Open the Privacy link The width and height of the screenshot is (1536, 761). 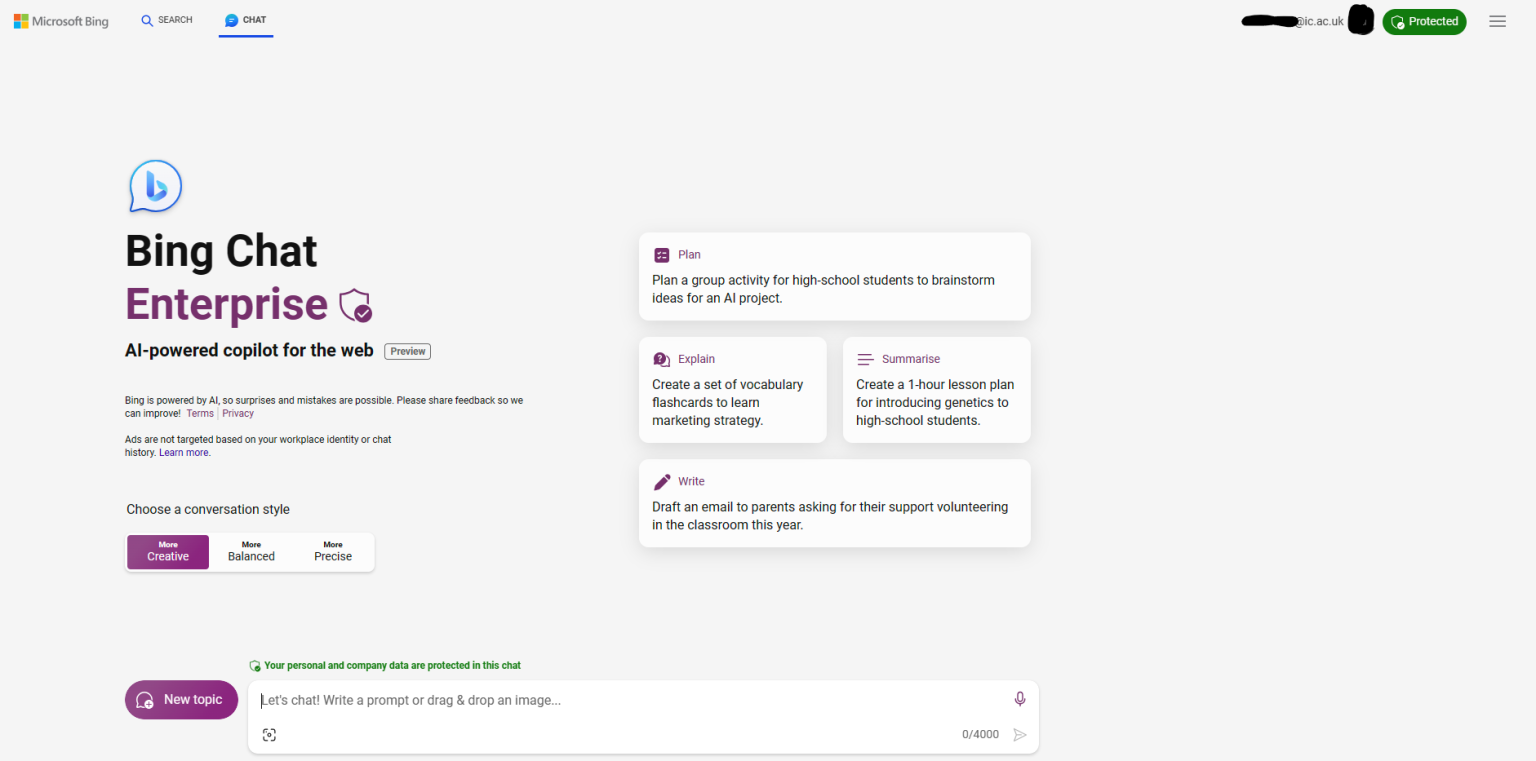(x=238, y=413)
